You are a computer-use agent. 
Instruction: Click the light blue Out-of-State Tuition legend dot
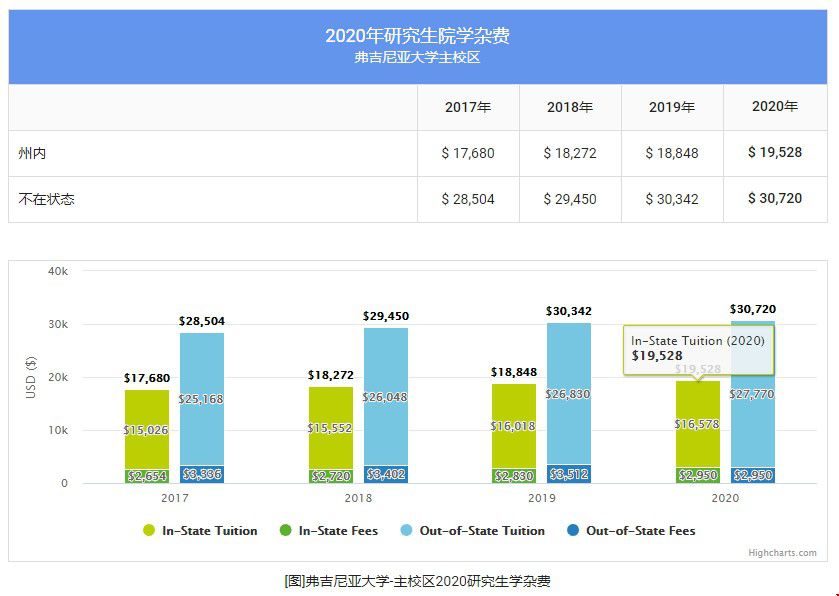pyautogui.click(x=407, y=531)
